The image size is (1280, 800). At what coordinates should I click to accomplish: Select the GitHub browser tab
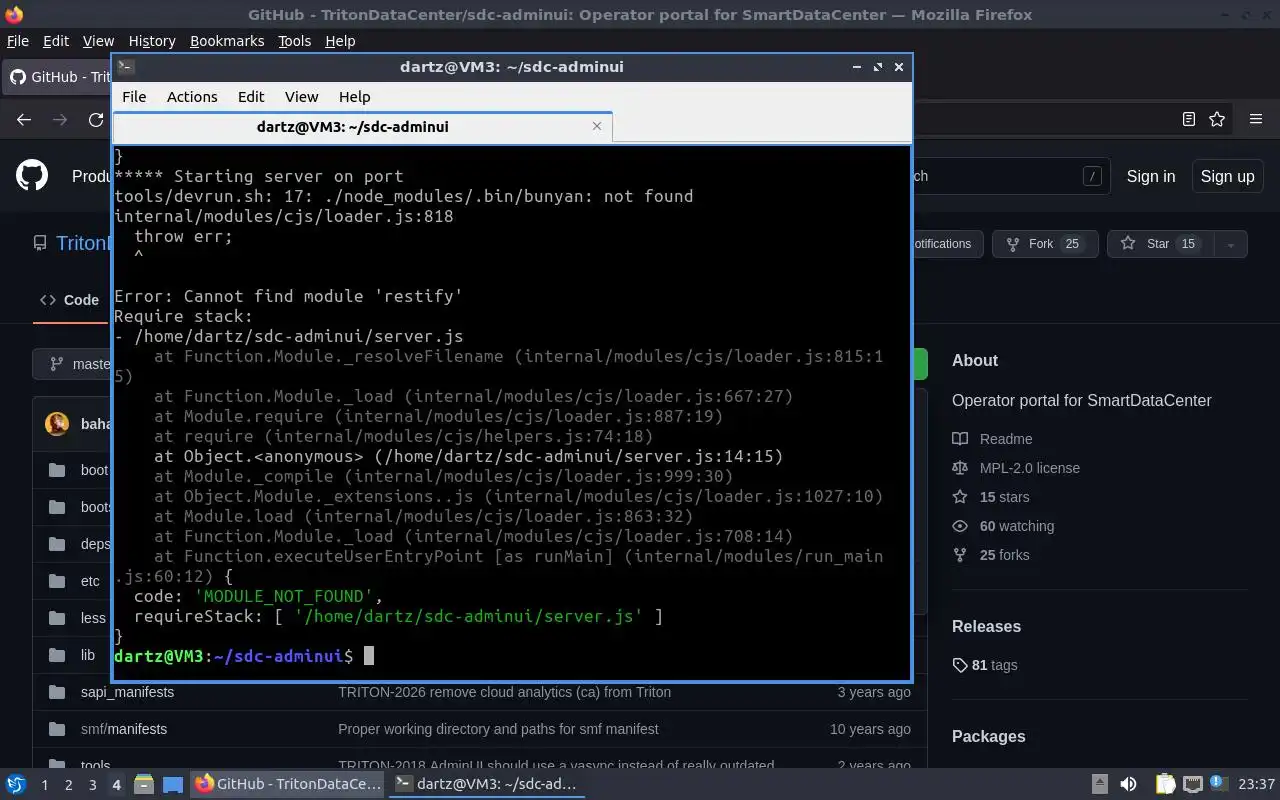(x=57, y=77)
